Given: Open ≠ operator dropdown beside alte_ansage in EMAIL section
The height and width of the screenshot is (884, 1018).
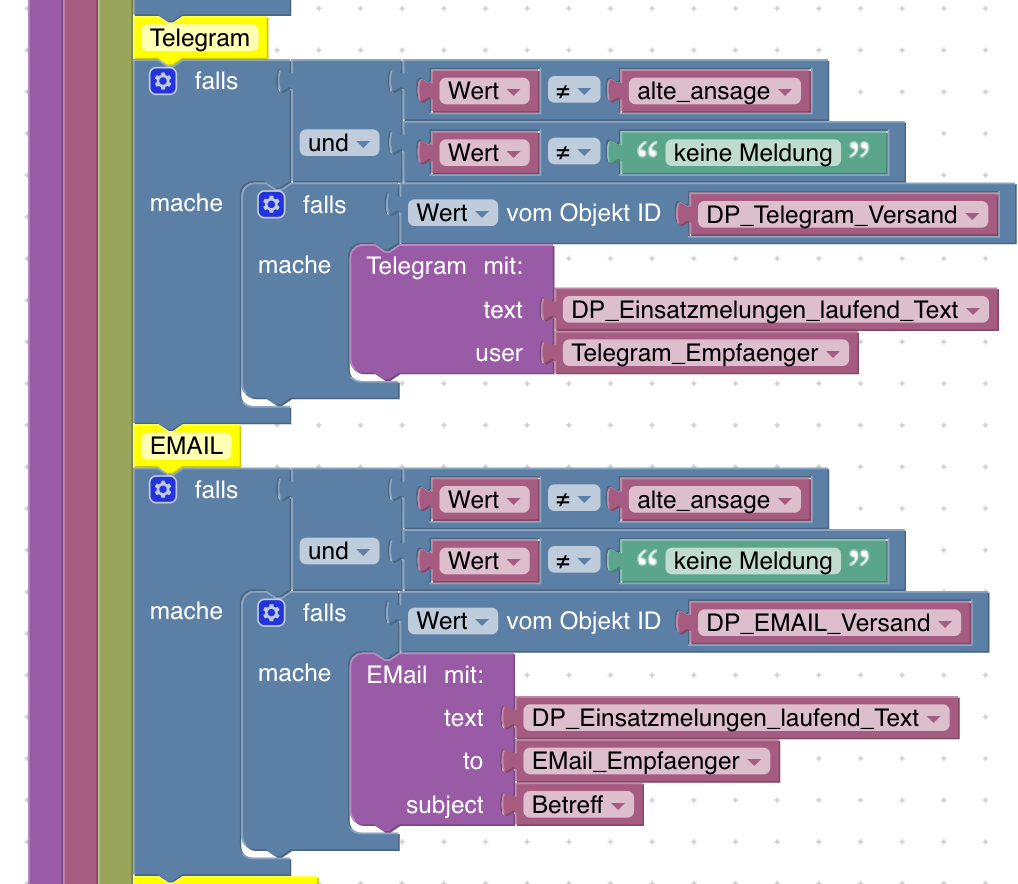Looking at the screenshot, I should click(x=574, y=499).
